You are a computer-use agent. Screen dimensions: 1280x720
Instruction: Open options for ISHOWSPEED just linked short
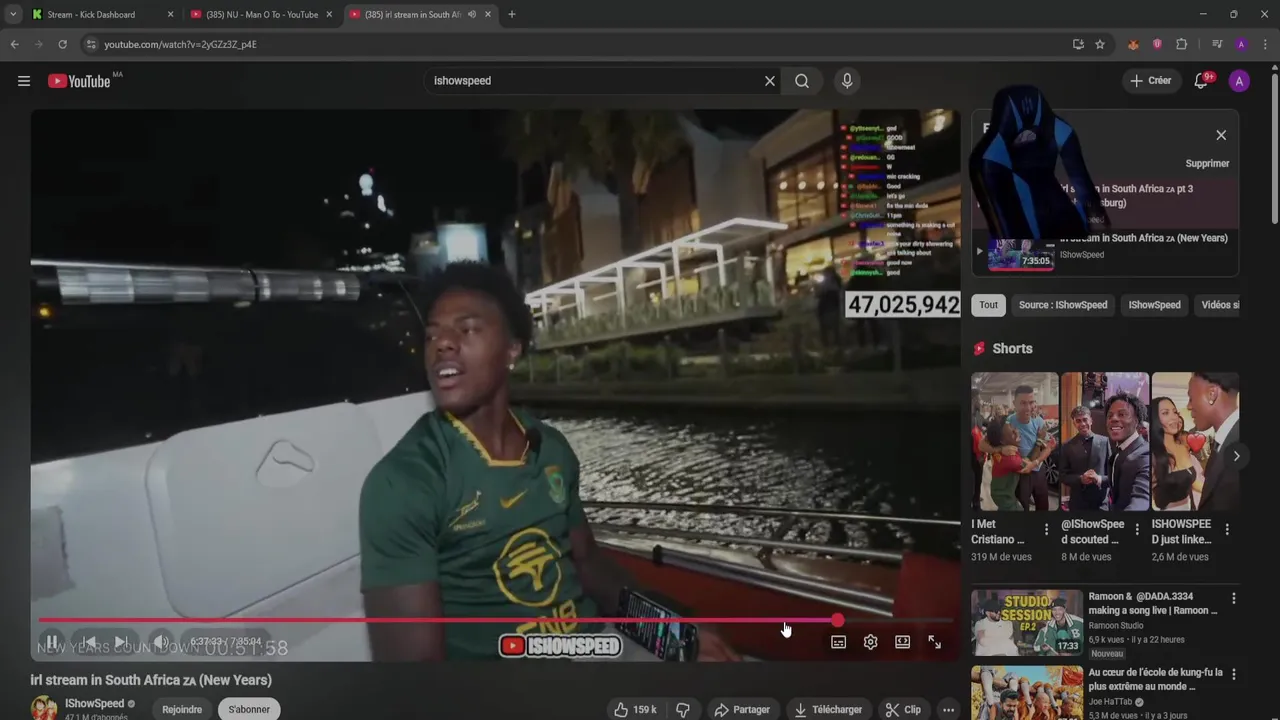click(x=1227, y=529)
